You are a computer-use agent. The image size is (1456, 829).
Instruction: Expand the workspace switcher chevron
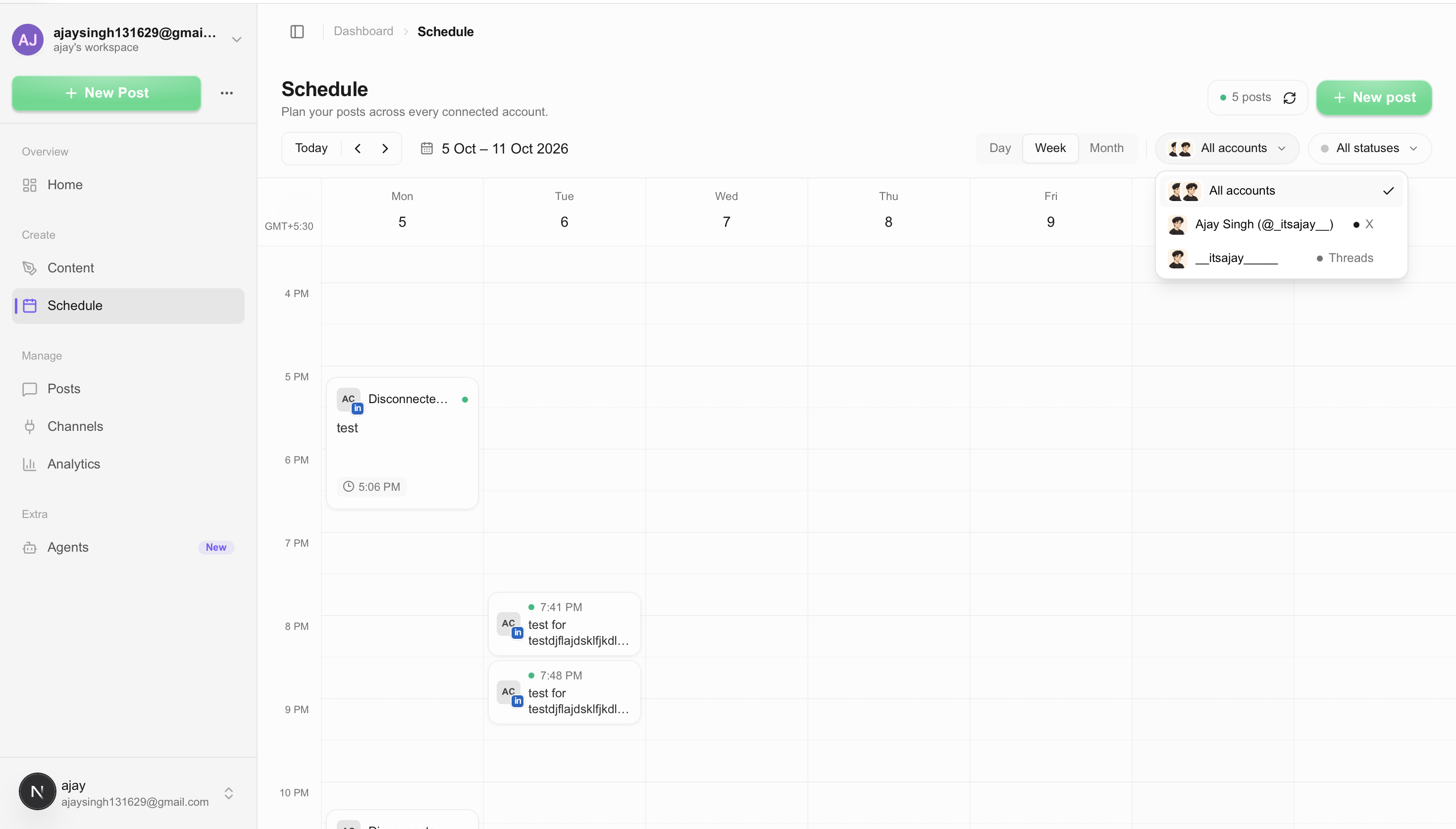[236, 39]
